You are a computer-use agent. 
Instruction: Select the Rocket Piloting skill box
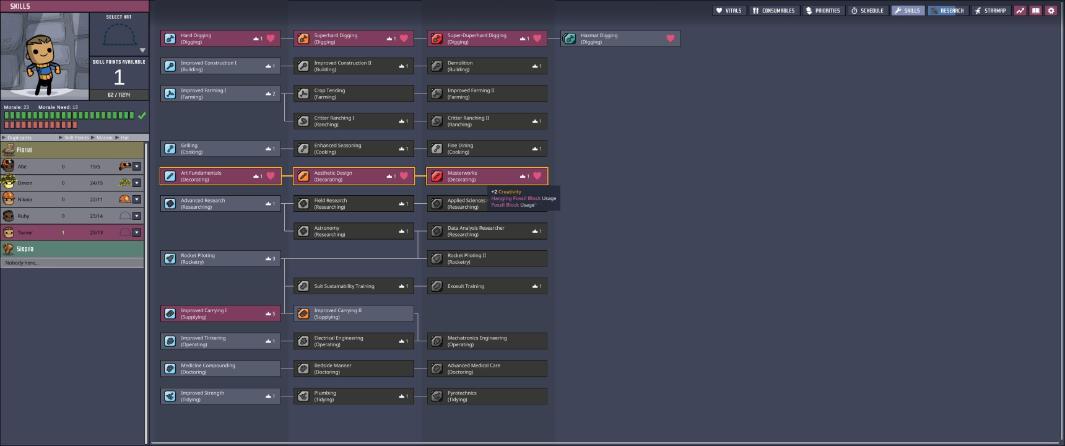tap(221, 259)
